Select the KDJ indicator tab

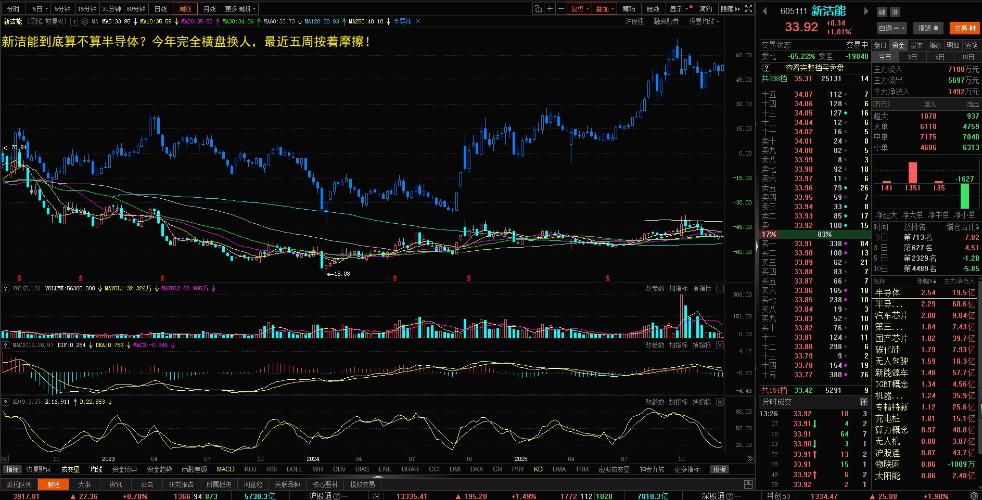pyautogui.click(x=251, y=469)
